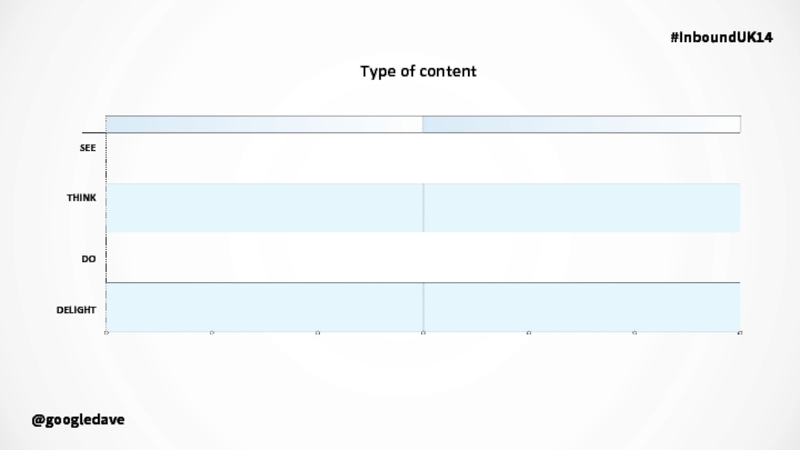
Task: Click the left gradient header cell
Action: coord(264,124)
